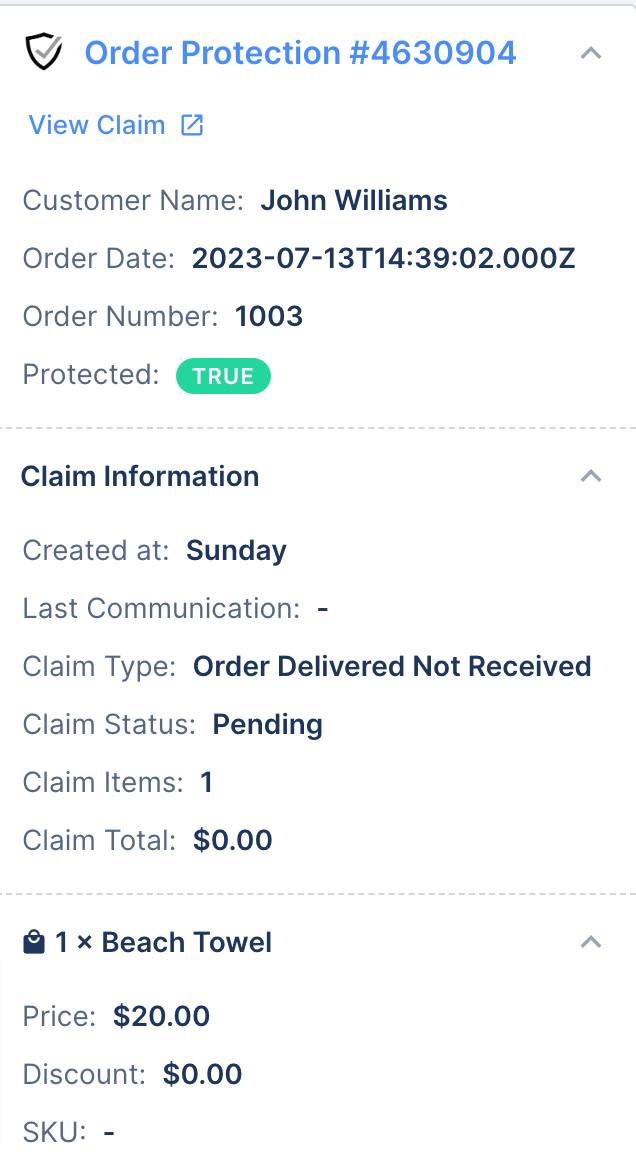Image resolution: width=636 pixels, height=1166 pixels.
Task: Click the order number 1003
Action: [269, 316]
